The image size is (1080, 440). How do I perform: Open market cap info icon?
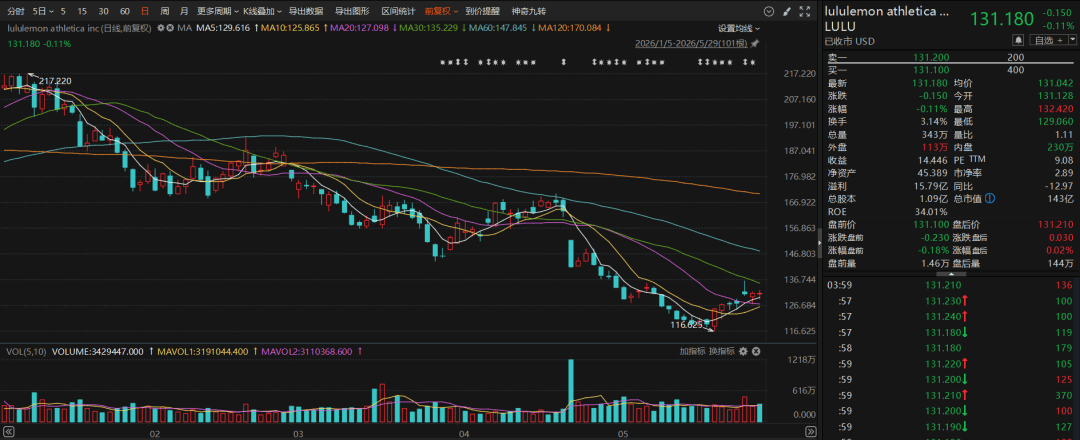990,198
